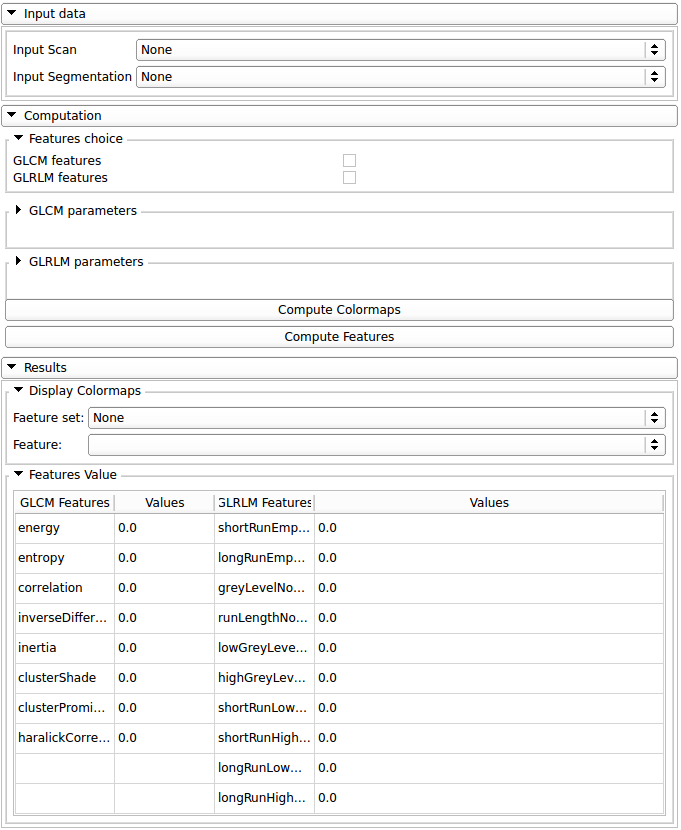The image size is (681, 830).
Task: Click the Compute Features button
Action: tap(339, 337)
